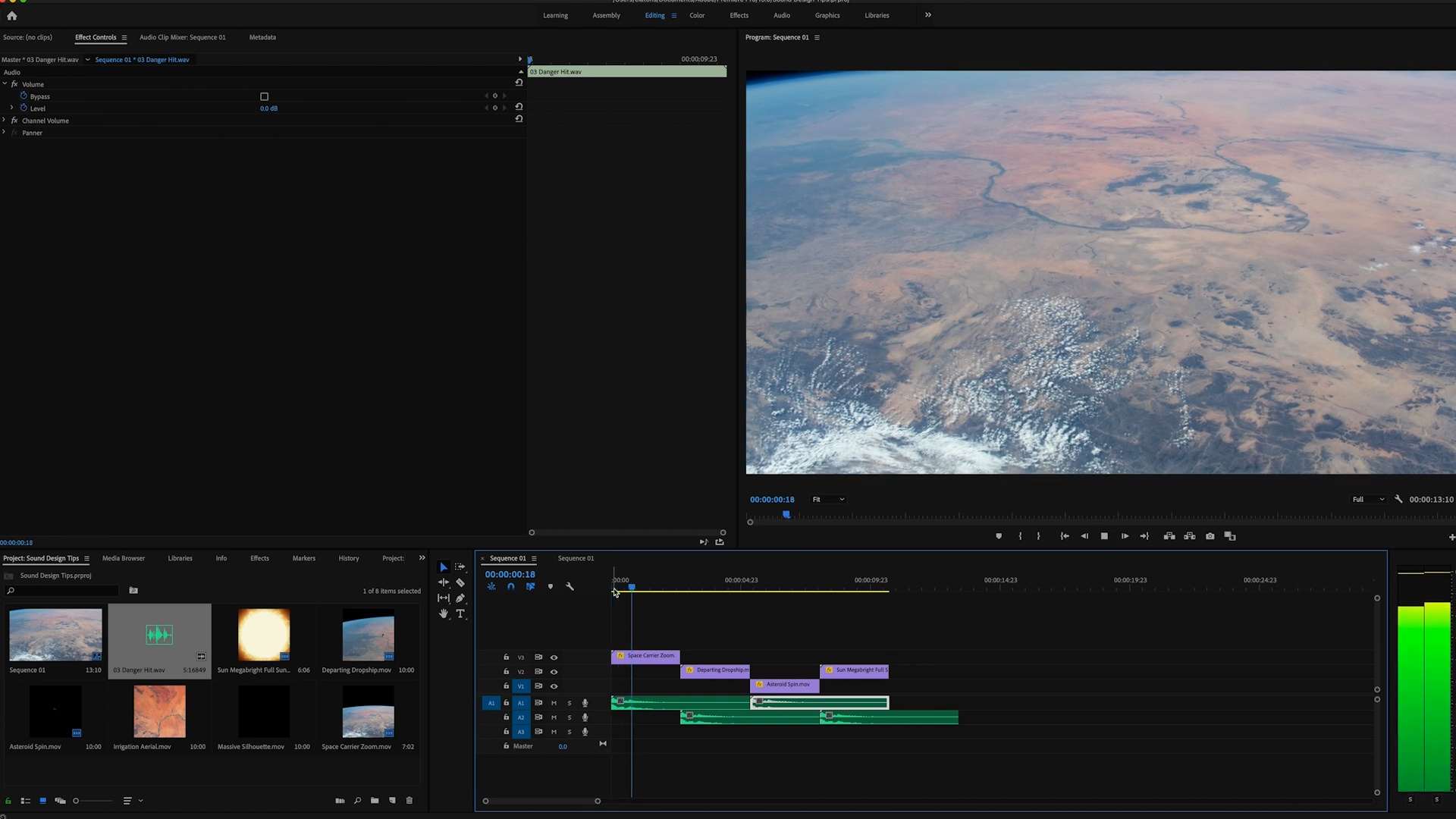The image size is (1456, 819).
Task: Go to In point
Action: coord(1065,536)
